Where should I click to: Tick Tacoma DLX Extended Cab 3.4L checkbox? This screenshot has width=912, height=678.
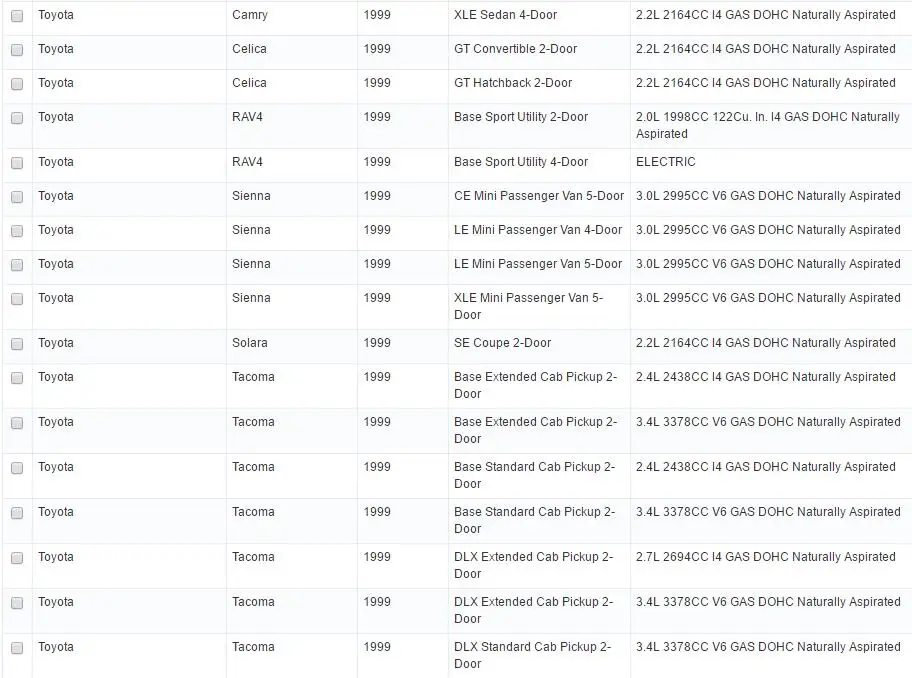tap(17, 603)
